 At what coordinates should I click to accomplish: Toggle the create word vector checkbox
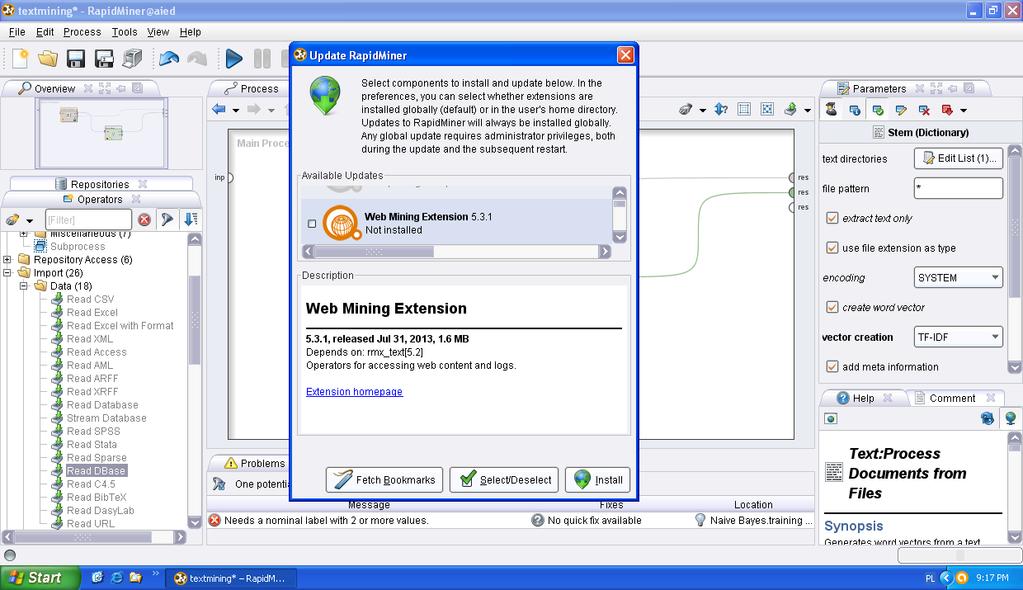[x=832, y=307]
